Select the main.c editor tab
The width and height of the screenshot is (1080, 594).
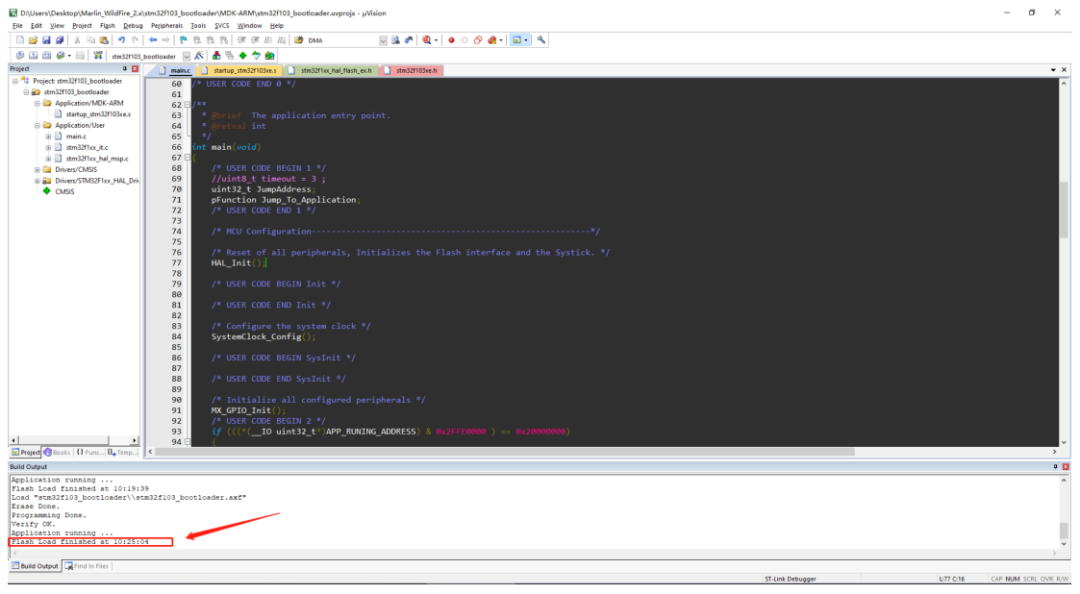pyautogui.click(x=175, y=70)
